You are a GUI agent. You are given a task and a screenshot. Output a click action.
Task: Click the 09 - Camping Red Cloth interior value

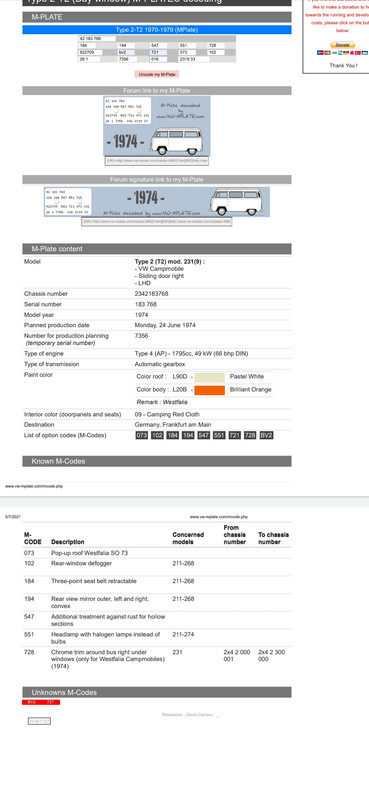(167, 415)
